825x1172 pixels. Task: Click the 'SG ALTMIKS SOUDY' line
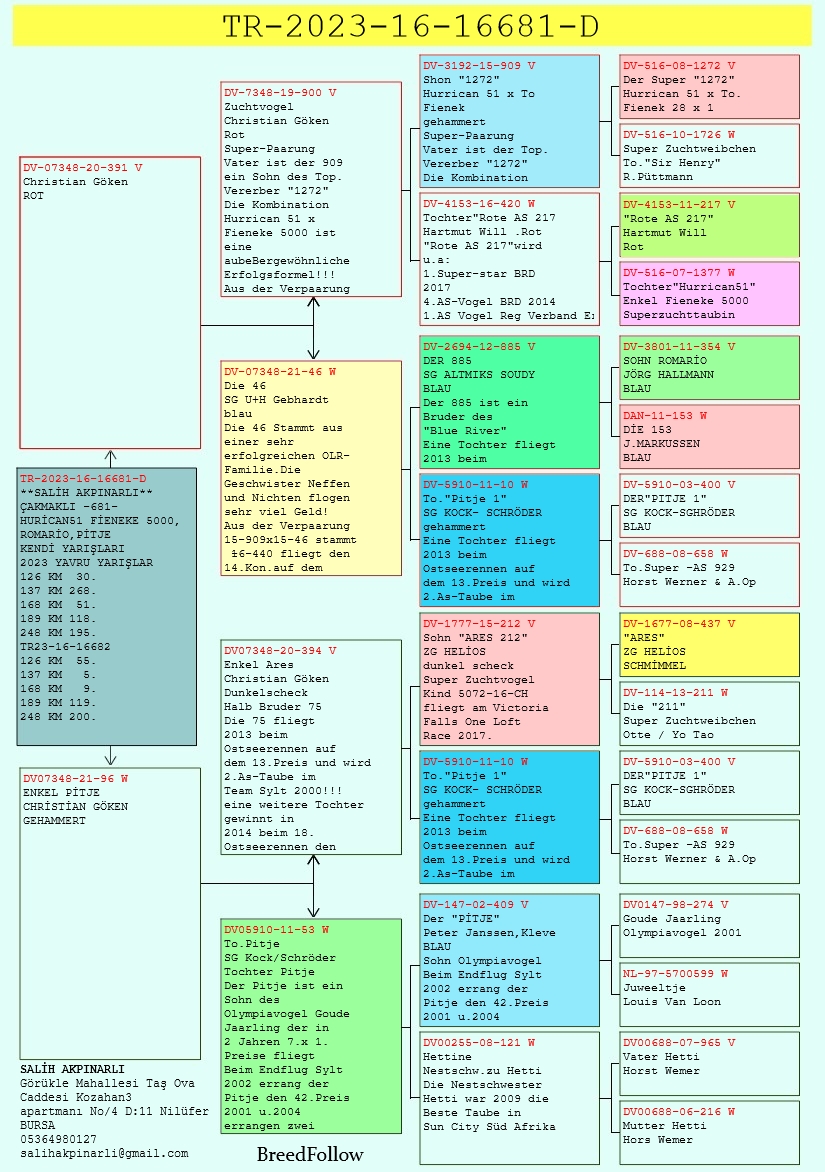click(479, 374)
